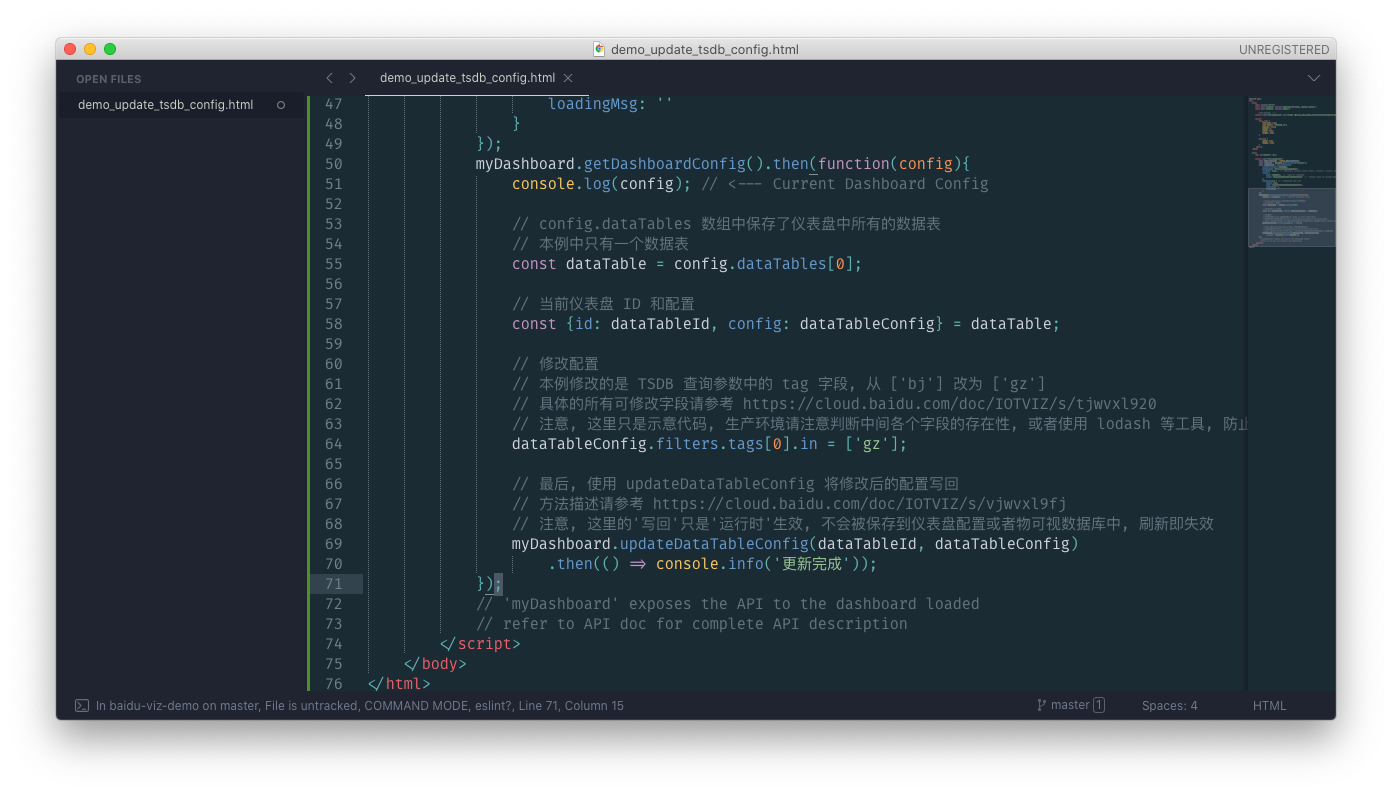Click the status bar git status message
1392x794 pixels.
(359, 706)
